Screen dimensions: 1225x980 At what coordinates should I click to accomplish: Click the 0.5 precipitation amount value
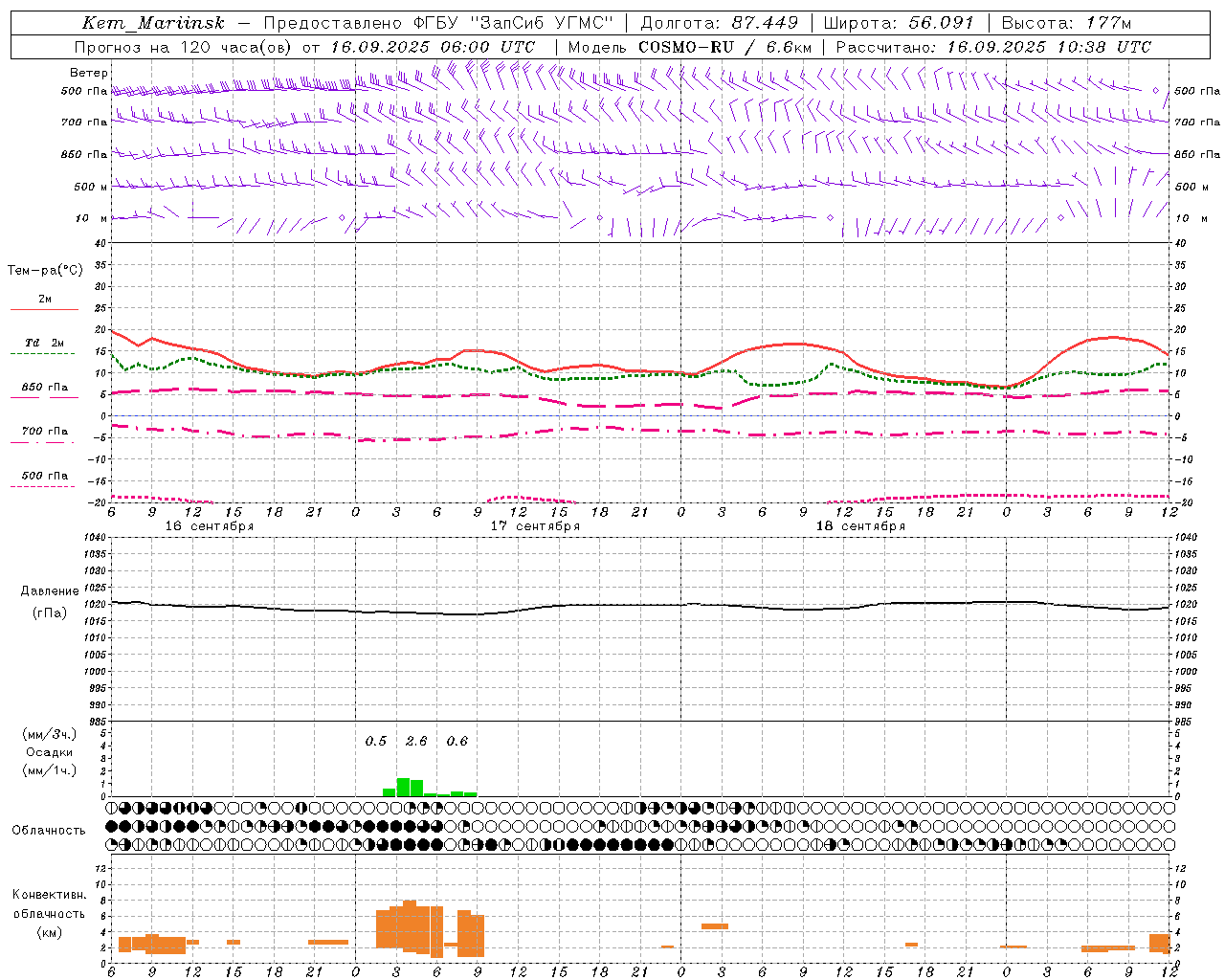376,741
